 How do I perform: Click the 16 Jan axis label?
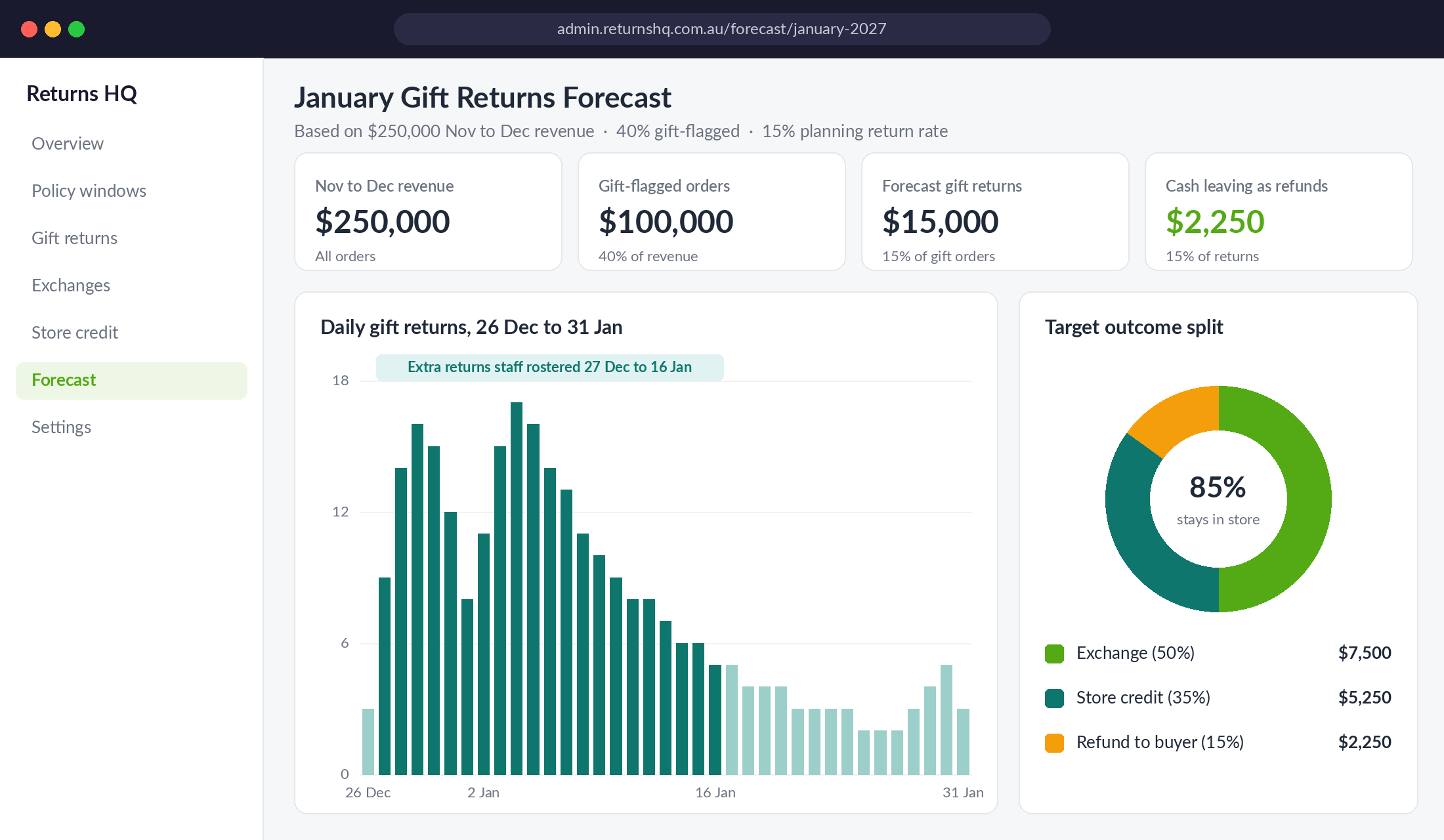coord(715,793)
